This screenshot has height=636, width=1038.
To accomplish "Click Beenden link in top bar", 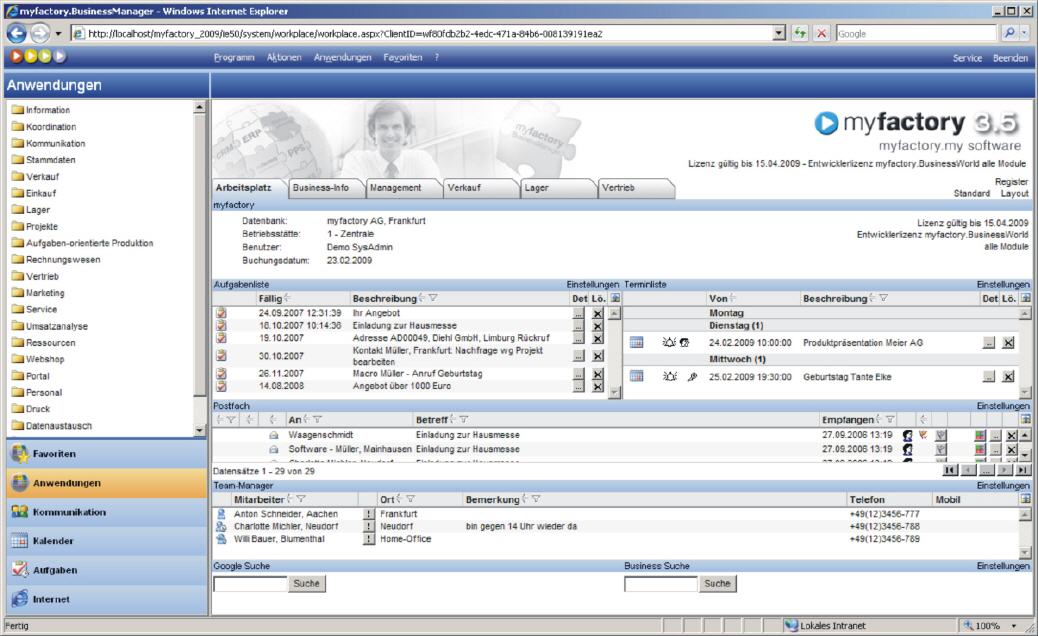I will click(1010, 58).
